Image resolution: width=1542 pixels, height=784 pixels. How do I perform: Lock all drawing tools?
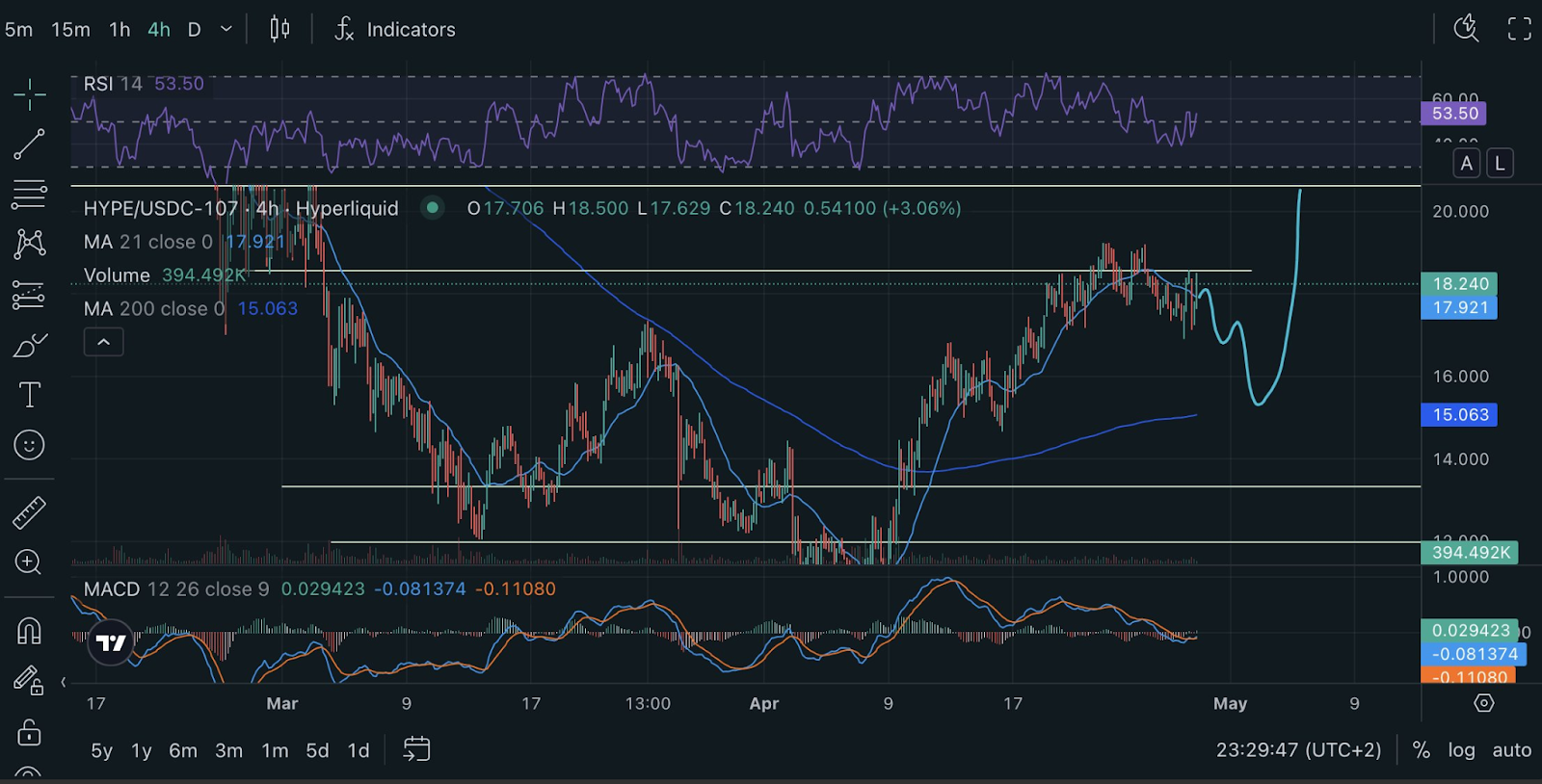tap(29, 732)
